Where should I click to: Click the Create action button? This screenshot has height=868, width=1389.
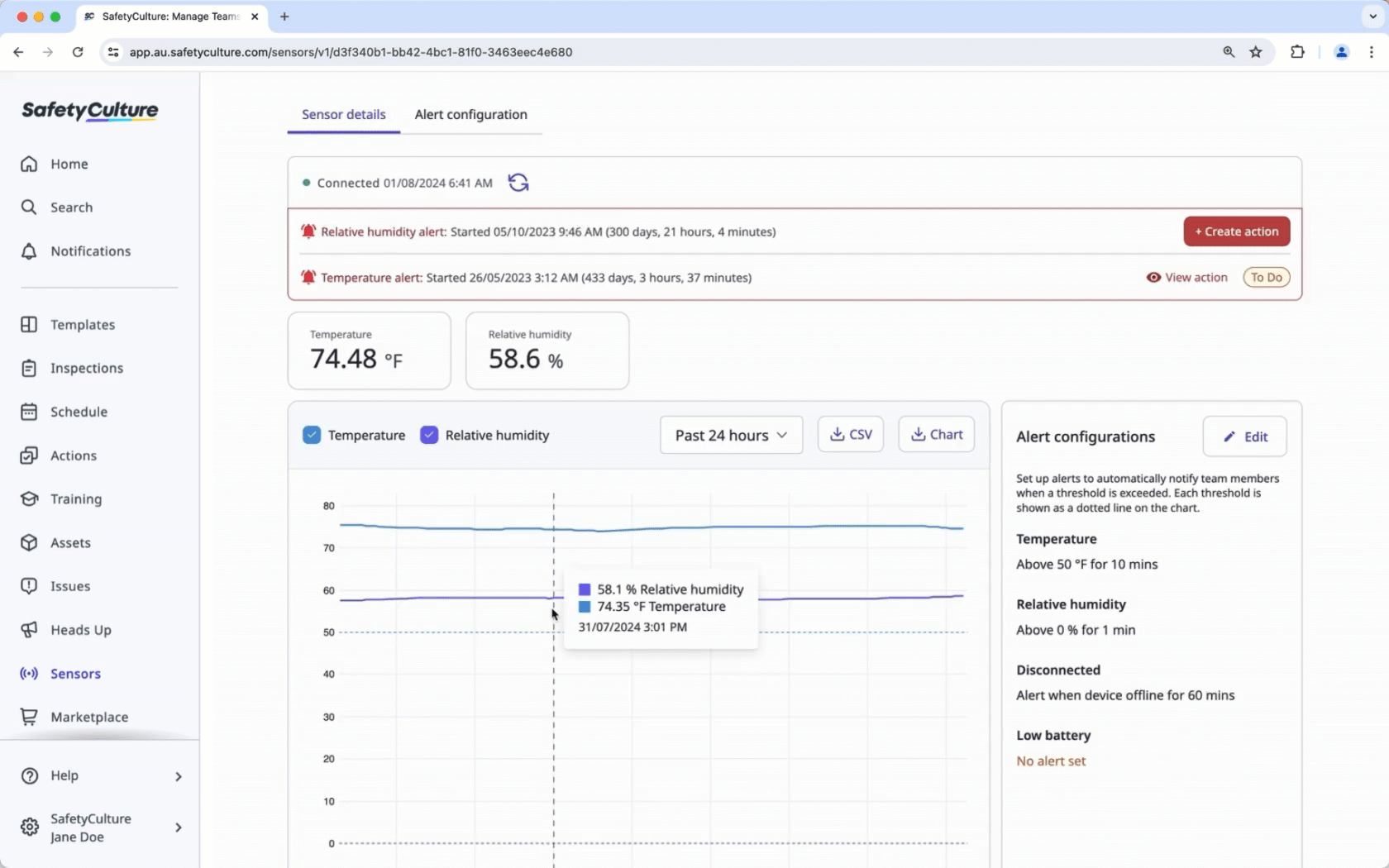(x=1236, y=231)
